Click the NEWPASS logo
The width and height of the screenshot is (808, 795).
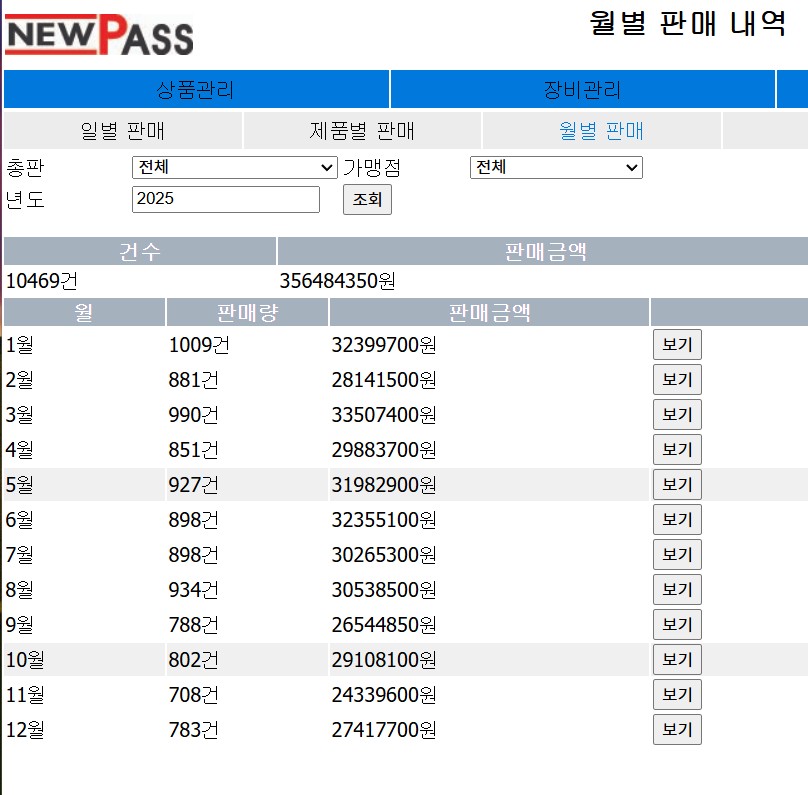pos(99,36)
